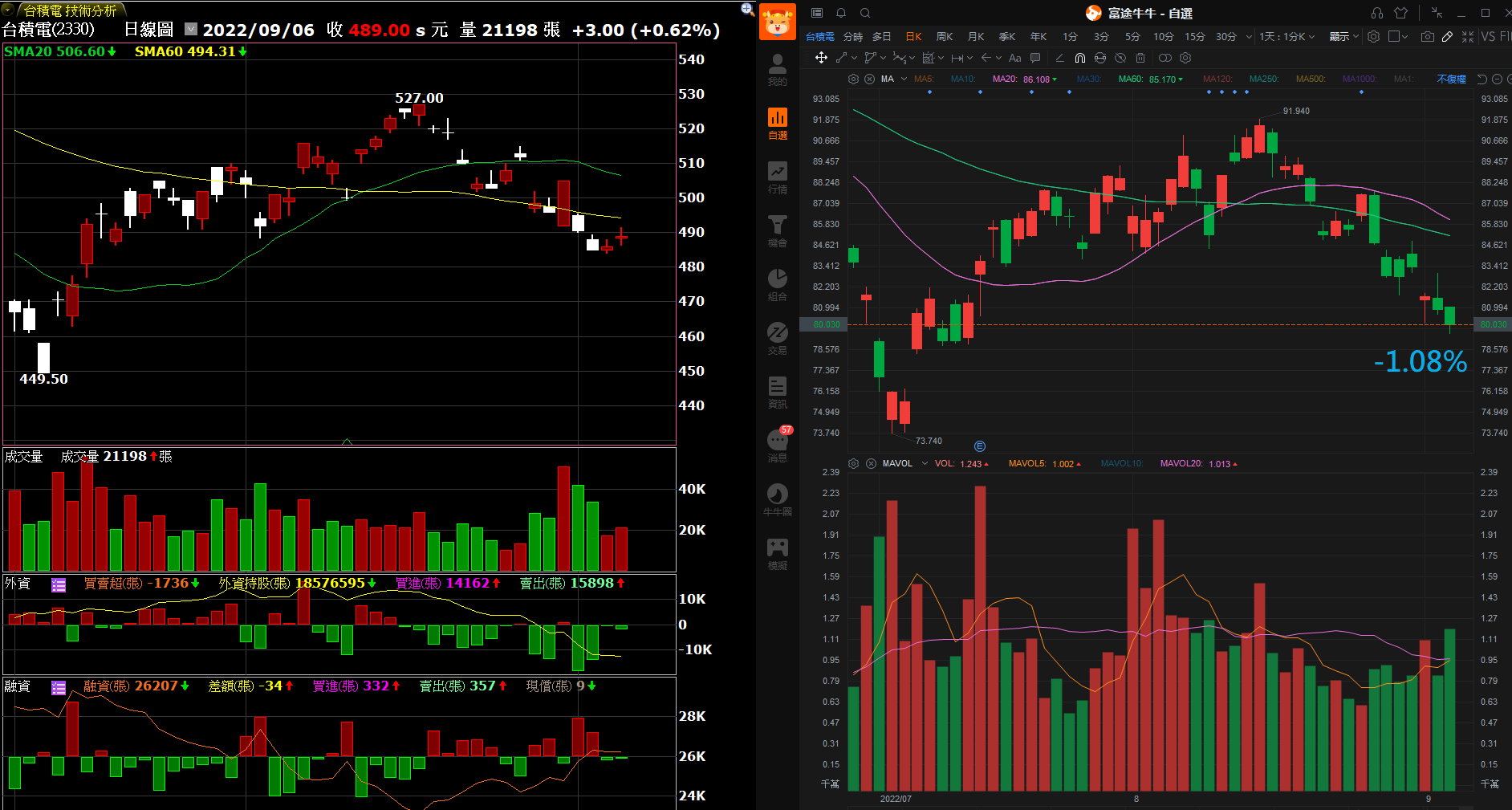
Task: Click the hide drawings eye icon
Action: [x=1120, y=58]
